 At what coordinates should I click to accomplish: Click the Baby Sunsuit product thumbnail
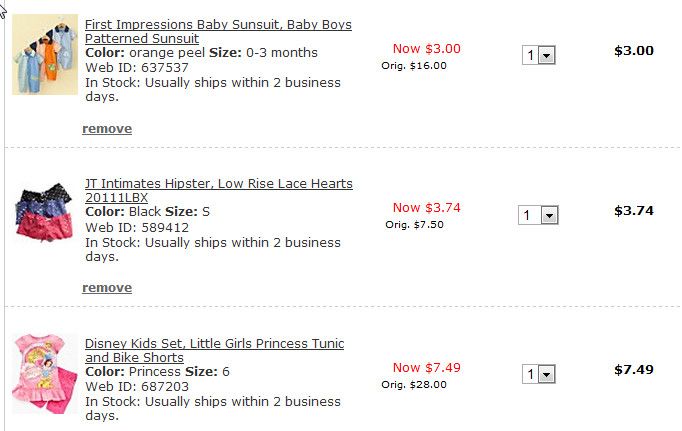pos(45,54)
